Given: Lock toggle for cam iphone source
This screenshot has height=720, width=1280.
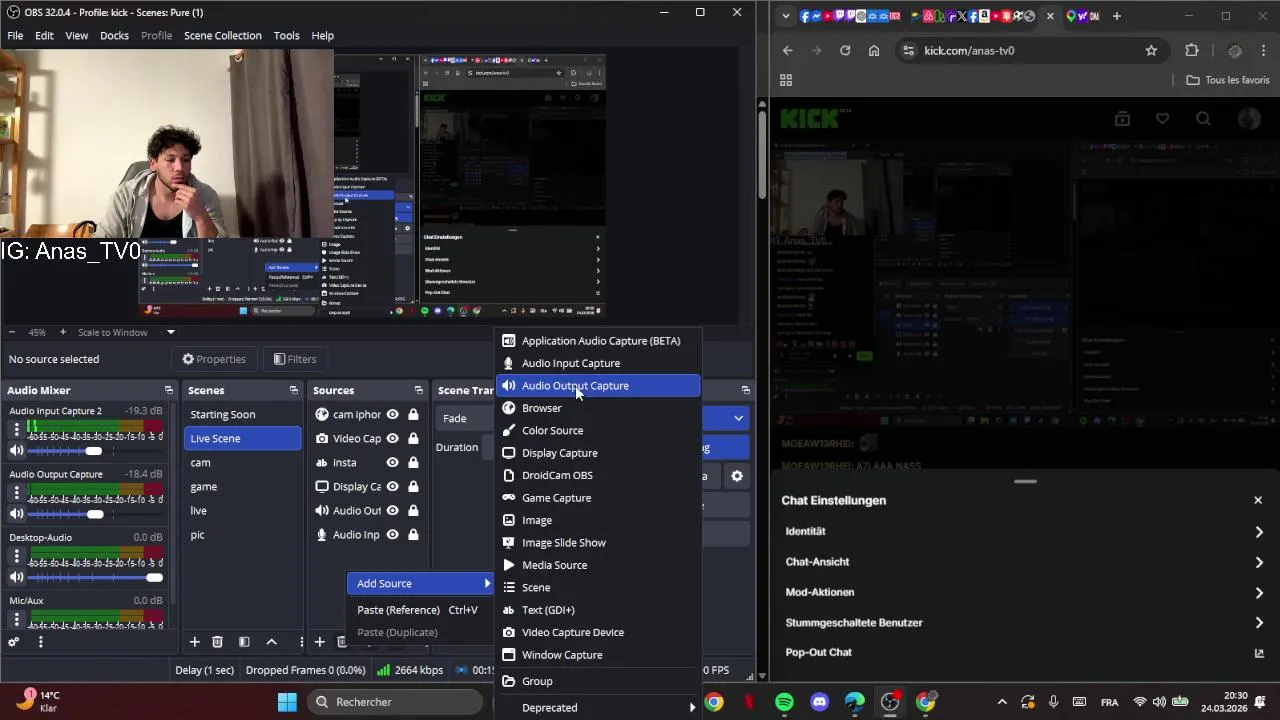Looking at the screenshot, I should tap(412, 414).
